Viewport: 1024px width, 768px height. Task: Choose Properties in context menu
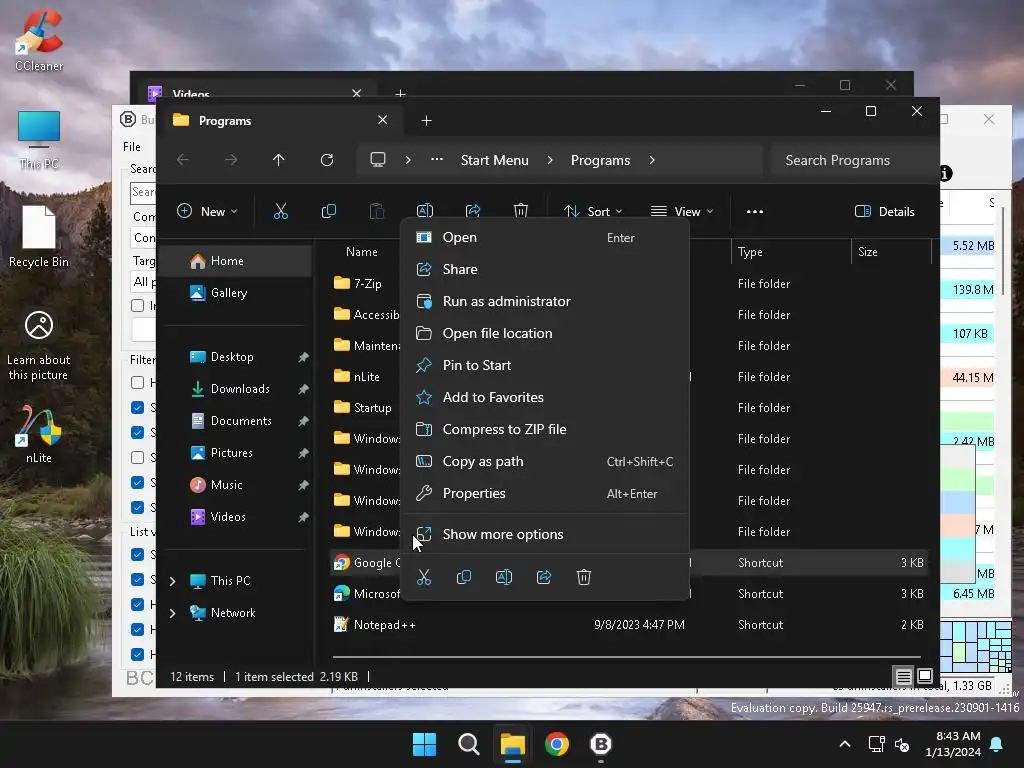[x=545, y=494]
